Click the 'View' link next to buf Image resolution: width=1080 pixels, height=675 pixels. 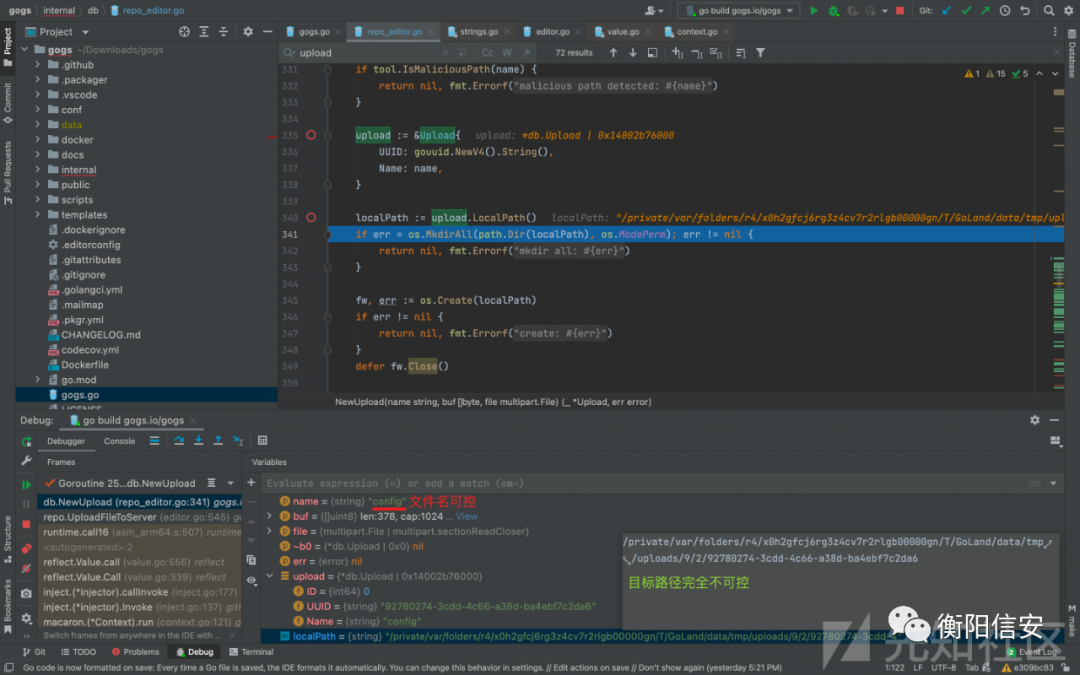pyautogui.click(x=467, y=517)
